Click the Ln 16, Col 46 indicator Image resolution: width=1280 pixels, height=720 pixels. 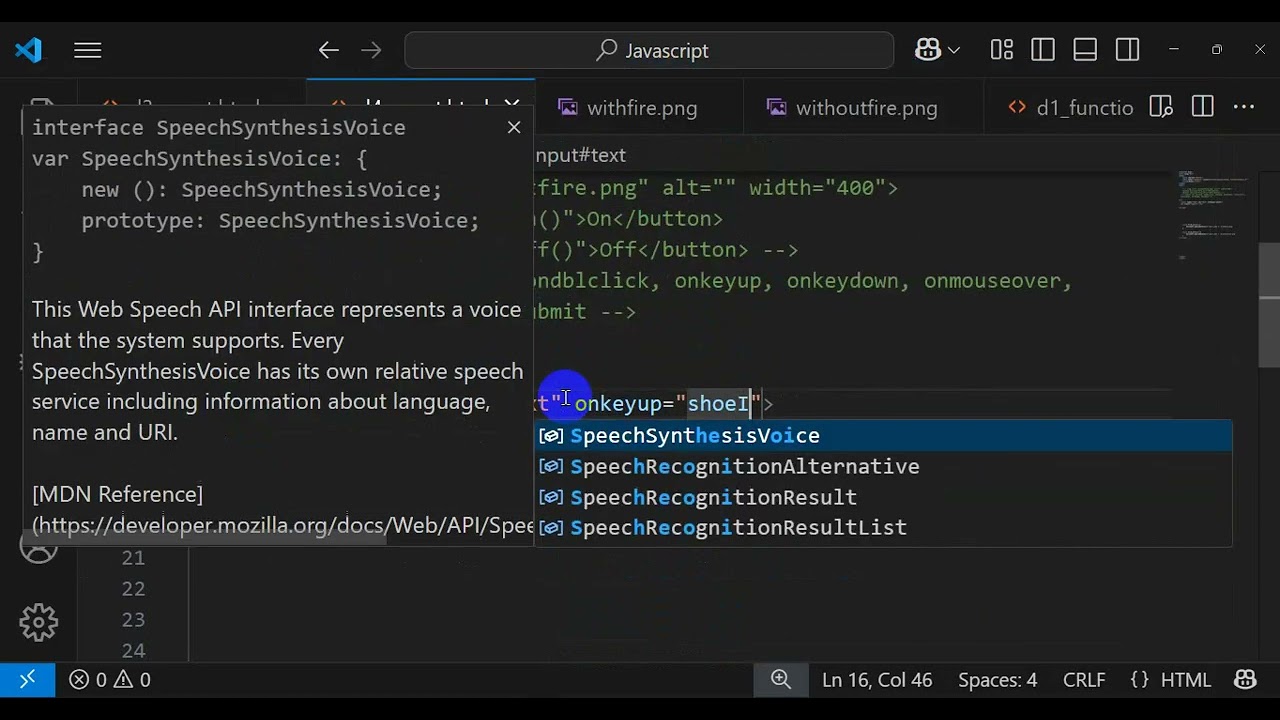click(877, 680)
